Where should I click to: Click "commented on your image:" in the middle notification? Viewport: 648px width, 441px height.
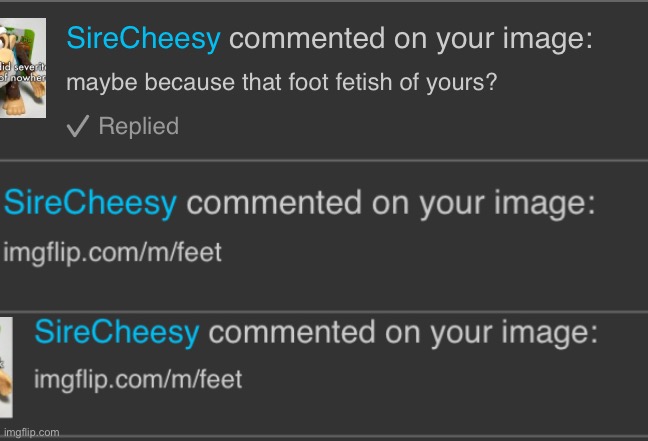[391, 203]
